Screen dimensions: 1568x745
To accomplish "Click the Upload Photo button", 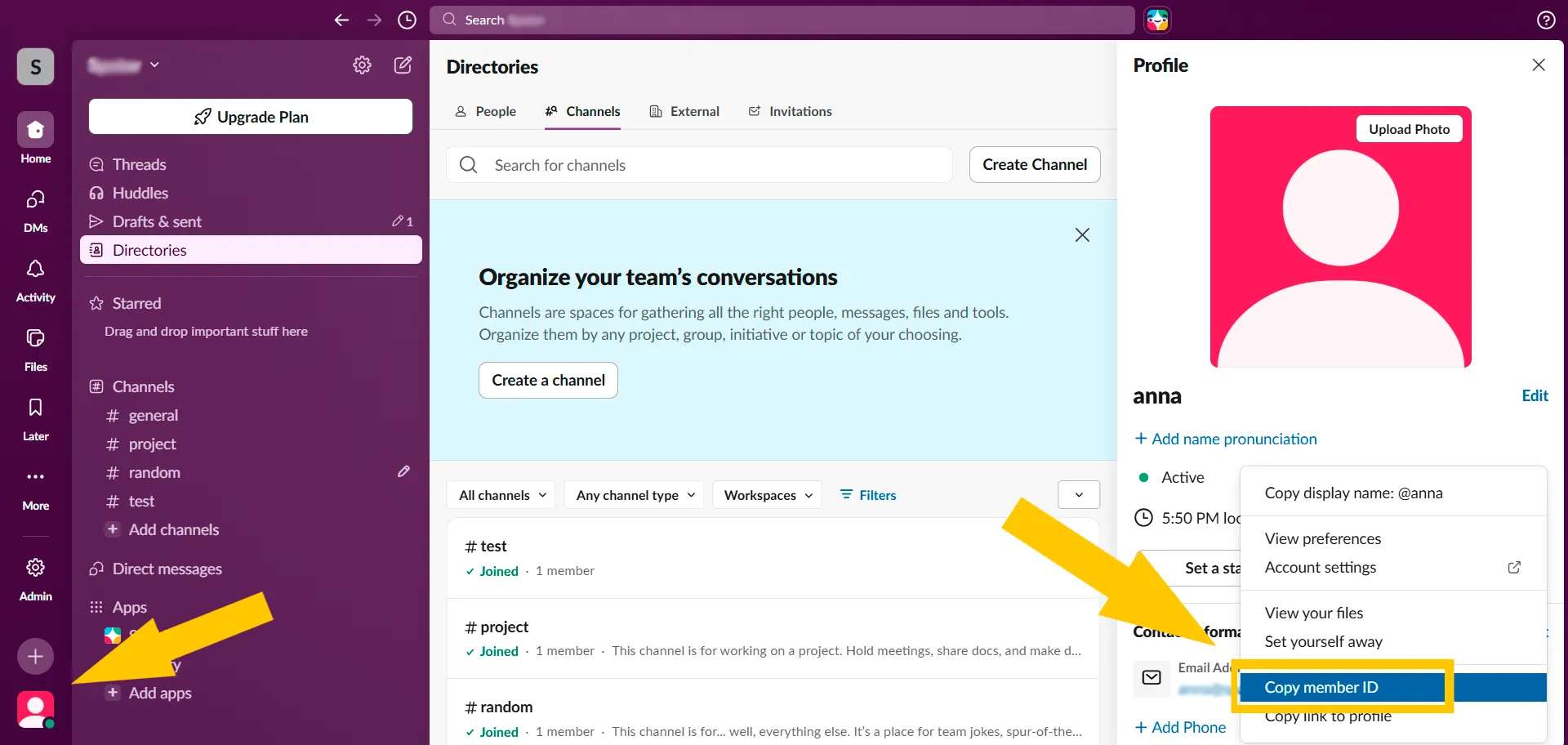I will pos(1409,129).
